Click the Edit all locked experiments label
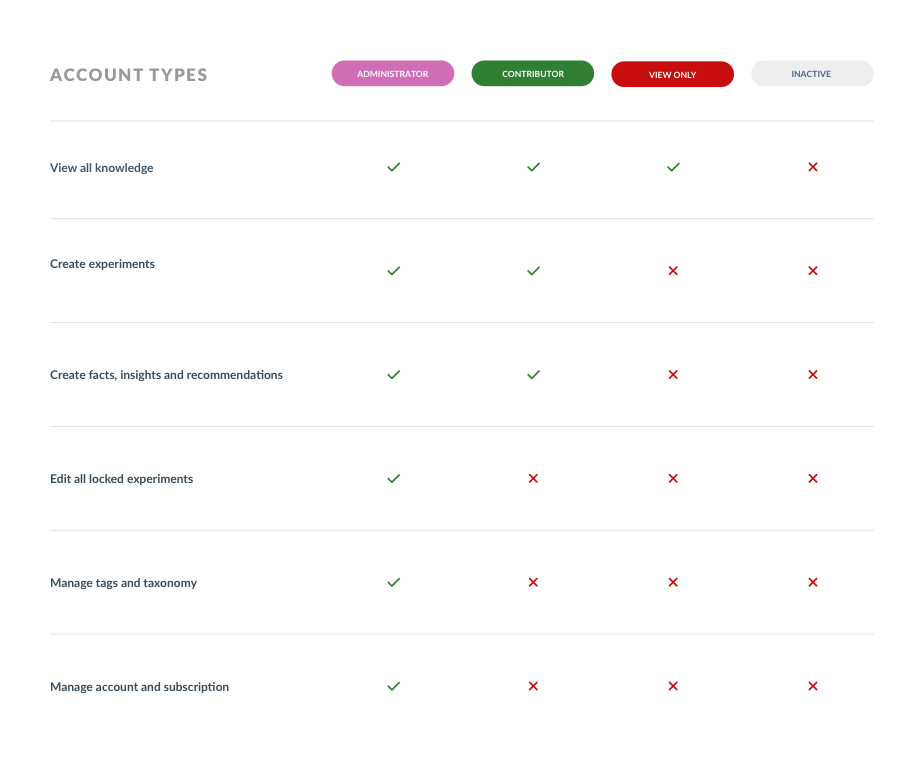The image size is (907, 759). click(121, 479)
